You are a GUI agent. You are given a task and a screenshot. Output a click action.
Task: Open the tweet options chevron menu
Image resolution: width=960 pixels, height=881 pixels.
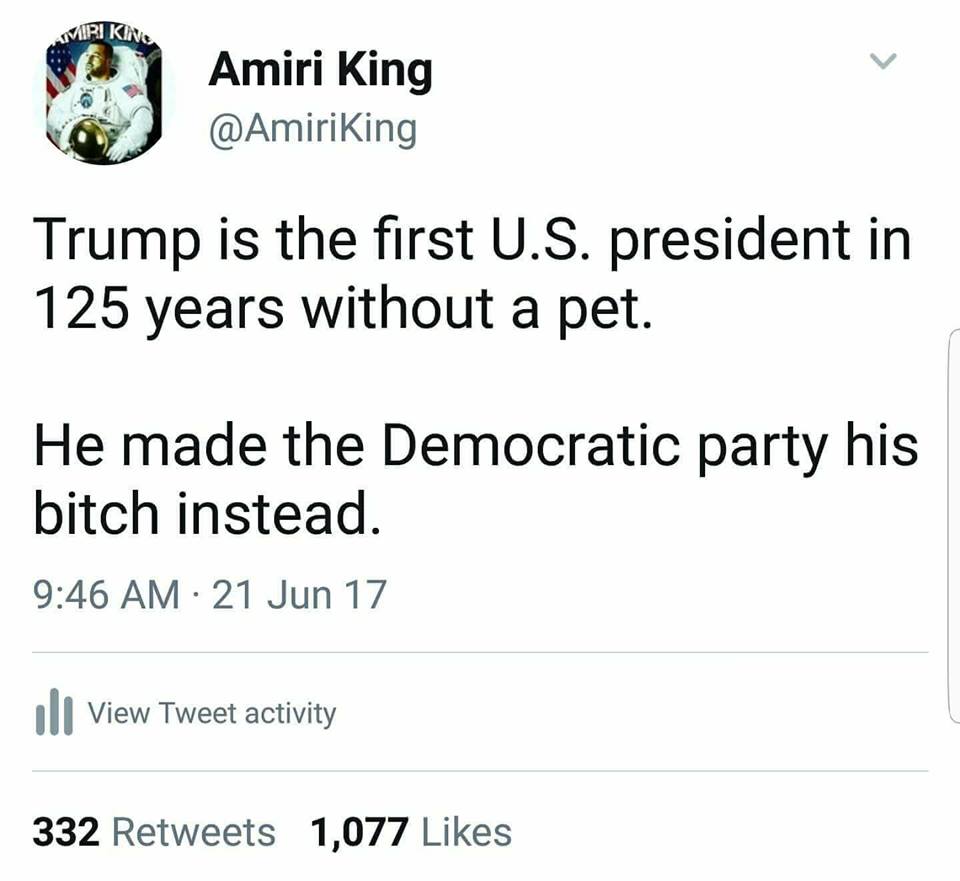[880, 62]
